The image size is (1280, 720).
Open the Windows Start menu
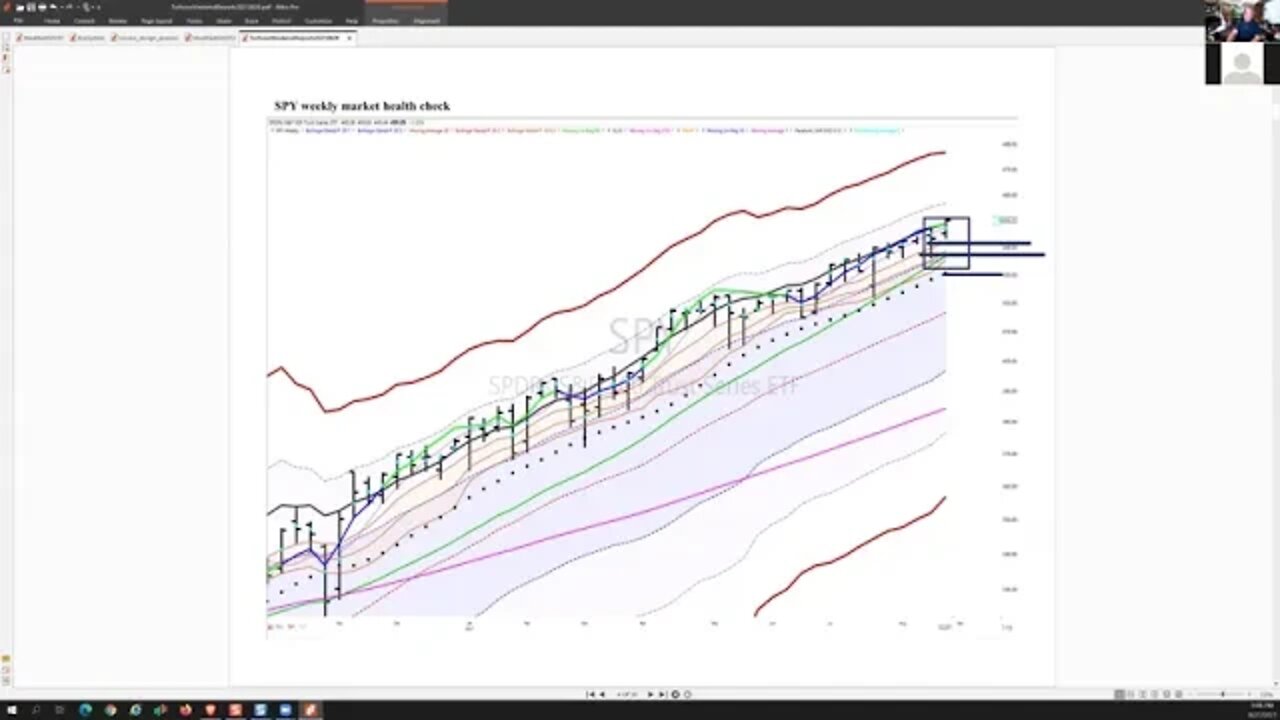click(x=10, y=710)
